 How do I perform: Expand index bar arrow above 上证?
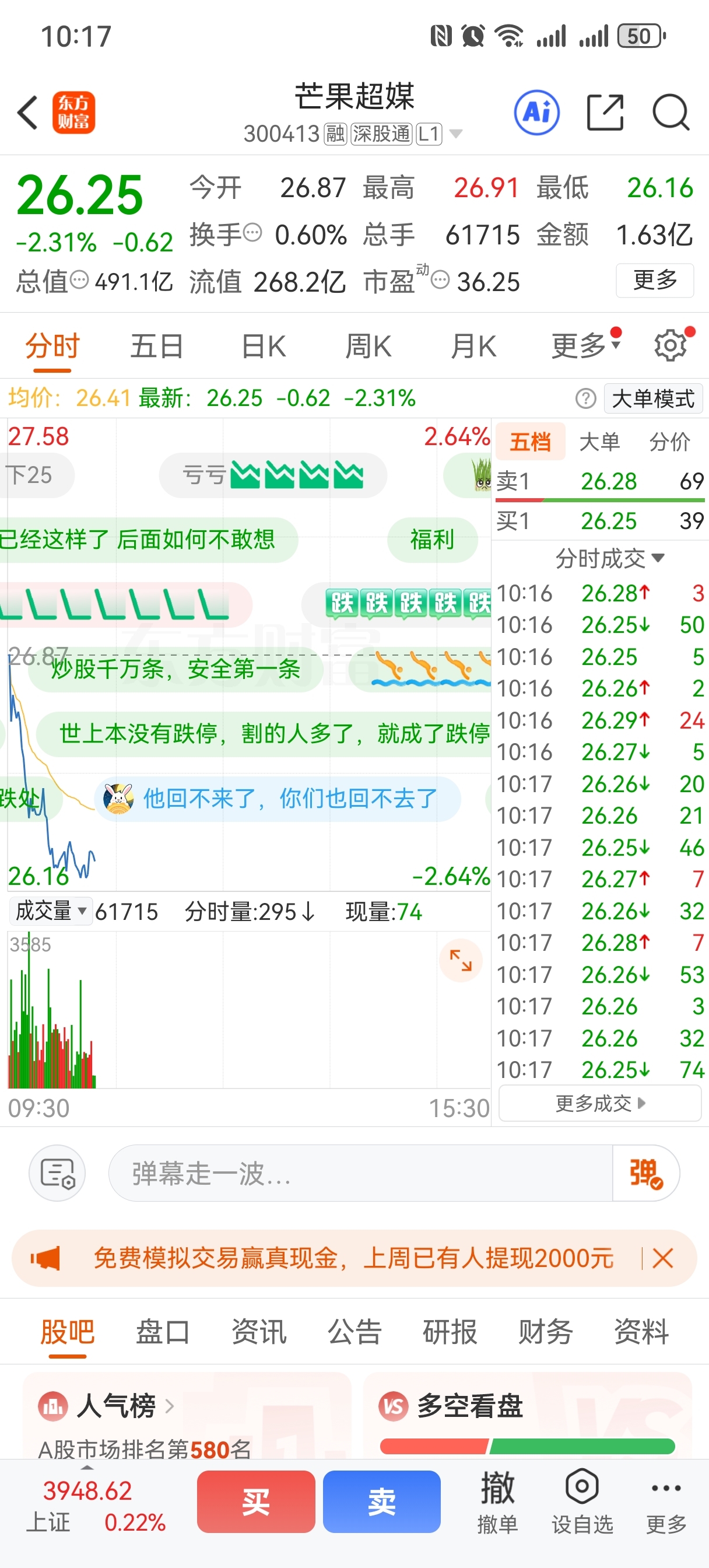(87, 1468)
